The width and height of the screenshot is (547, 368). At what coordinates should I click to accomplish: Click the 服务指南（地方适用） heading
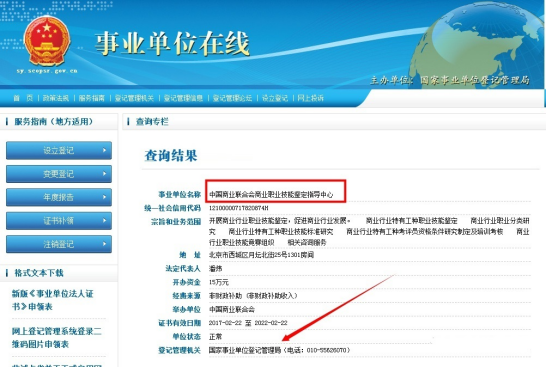(54, 121)
